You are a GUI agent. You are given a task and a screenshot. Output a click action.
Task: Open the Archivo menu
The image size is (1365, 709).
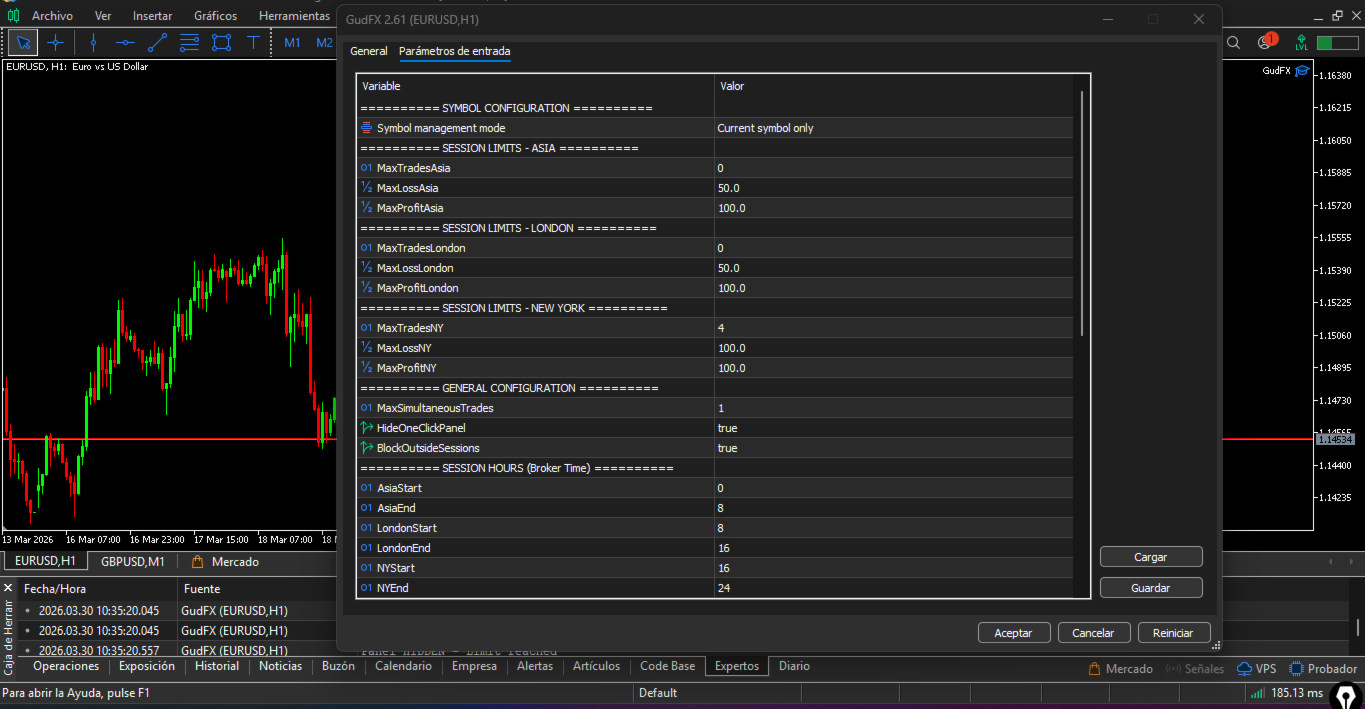coord(52,16)
